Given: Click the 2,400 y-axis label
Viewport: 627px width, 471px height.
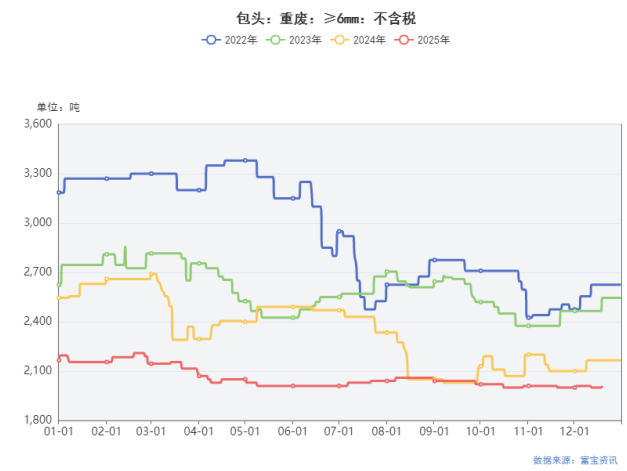Looking at the screenshot, I should coord(37,322).
